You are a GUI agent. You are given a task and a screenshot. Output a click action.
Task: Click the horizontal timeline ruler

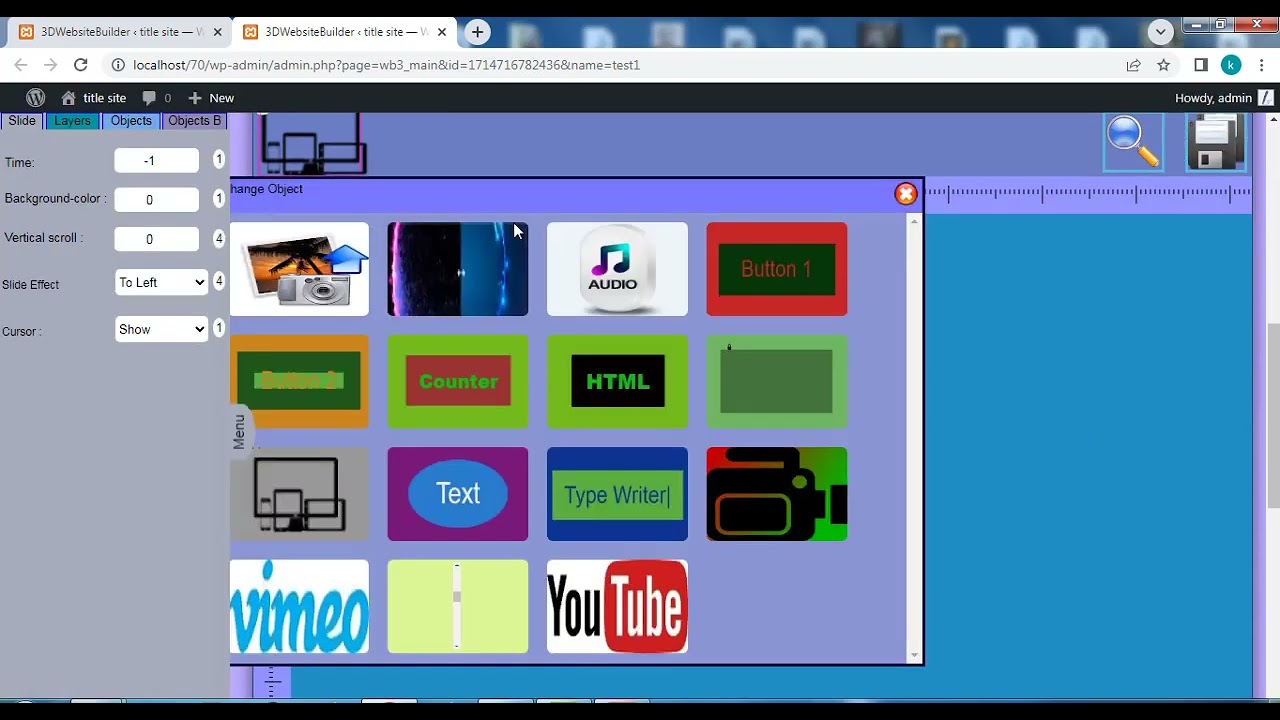[1088, 194]
